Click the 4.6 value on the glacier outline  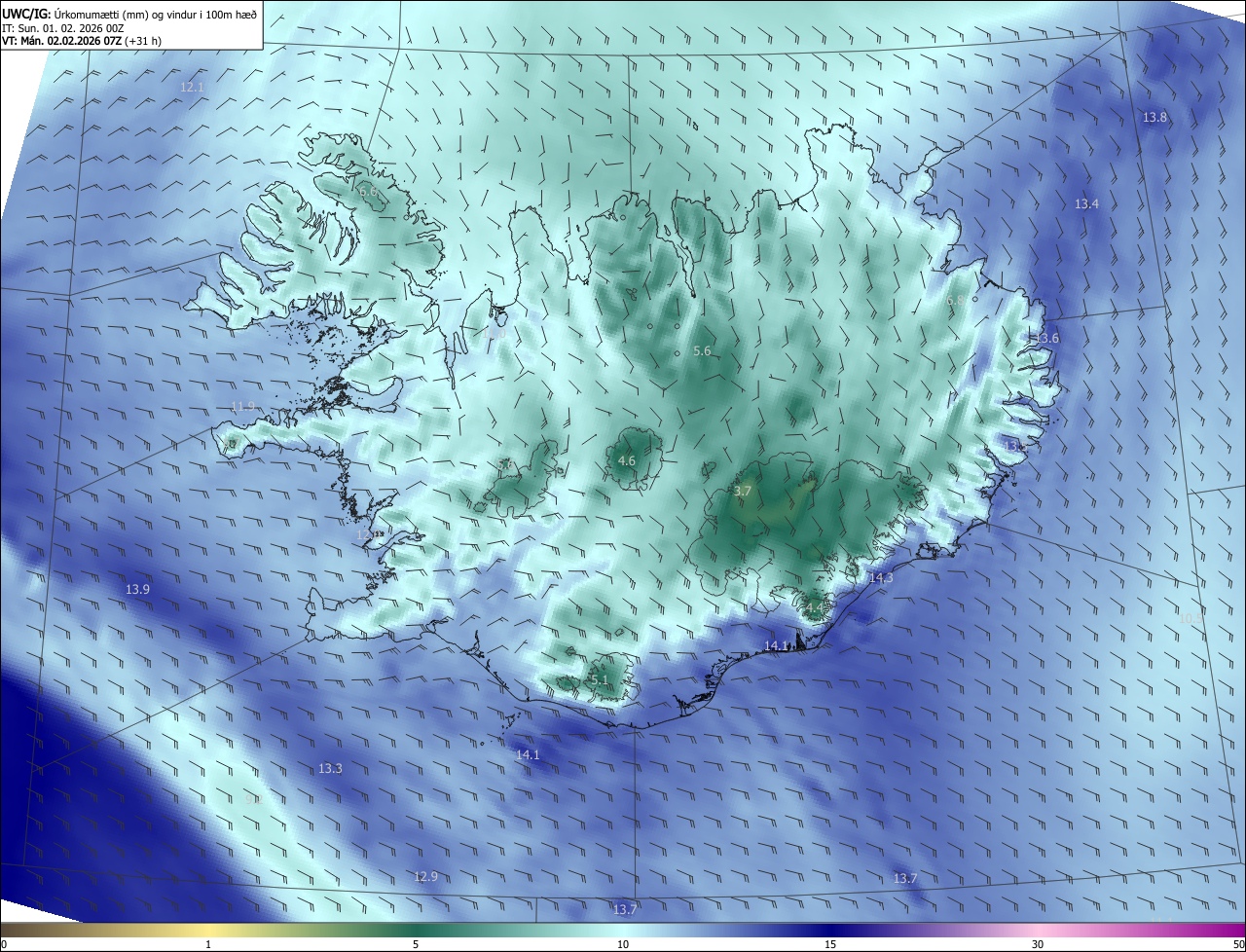click(627, 461)
